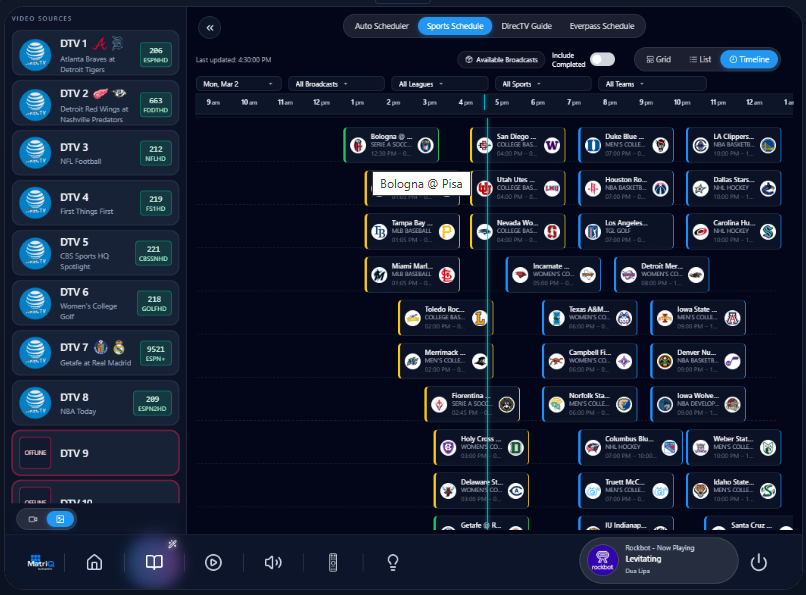Collapse the video sources sidebar with chevron button
The width and height of the screenshot is (806, 595).
point(209,28)
